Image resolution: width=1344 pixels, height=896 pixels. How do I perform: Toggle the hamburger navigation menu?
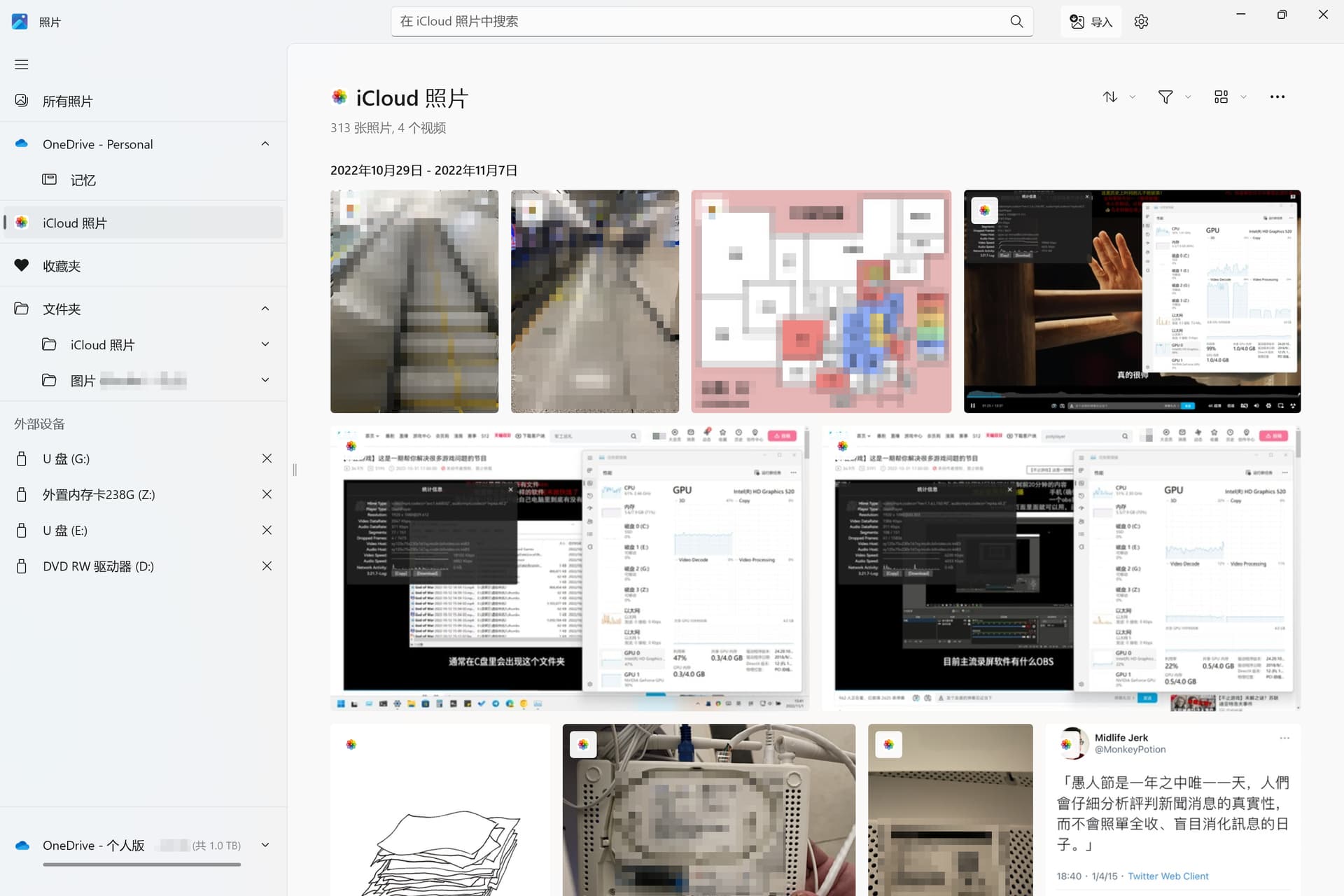22,64
